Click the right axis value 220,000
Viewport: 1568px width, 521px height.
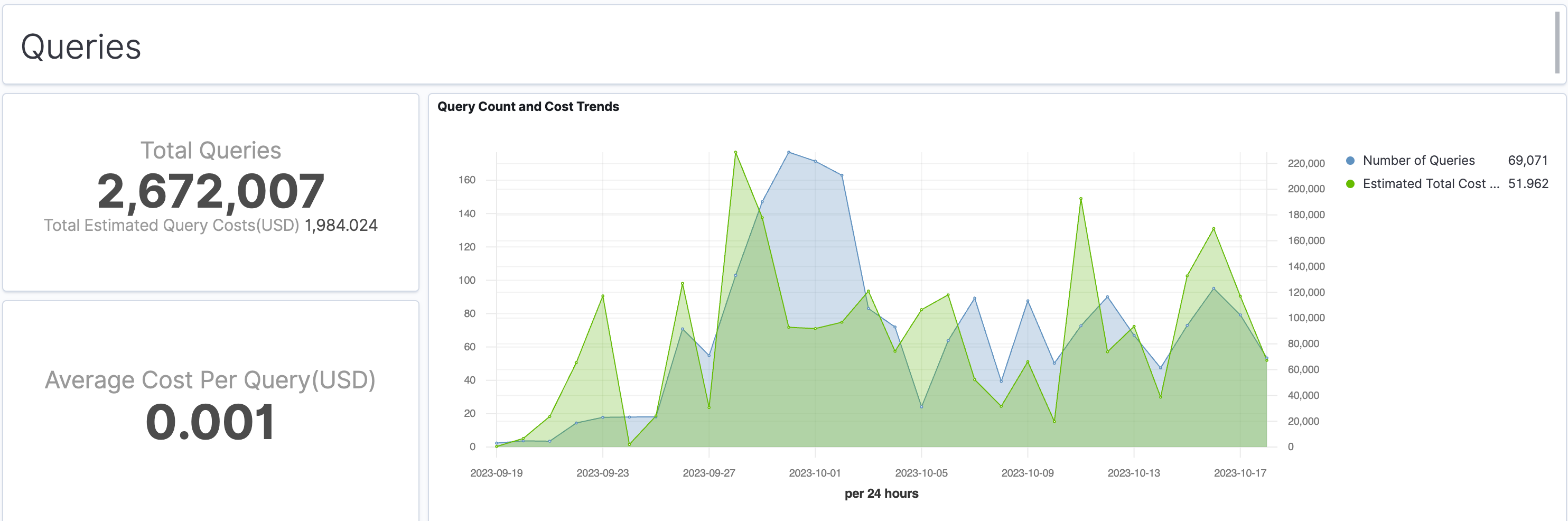[1306, 163]
